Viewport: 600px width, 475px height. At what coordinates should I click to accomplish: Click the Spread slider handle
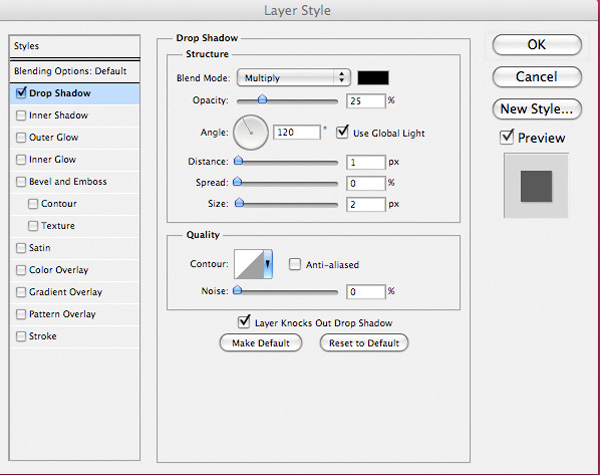(x=238, y=181)
